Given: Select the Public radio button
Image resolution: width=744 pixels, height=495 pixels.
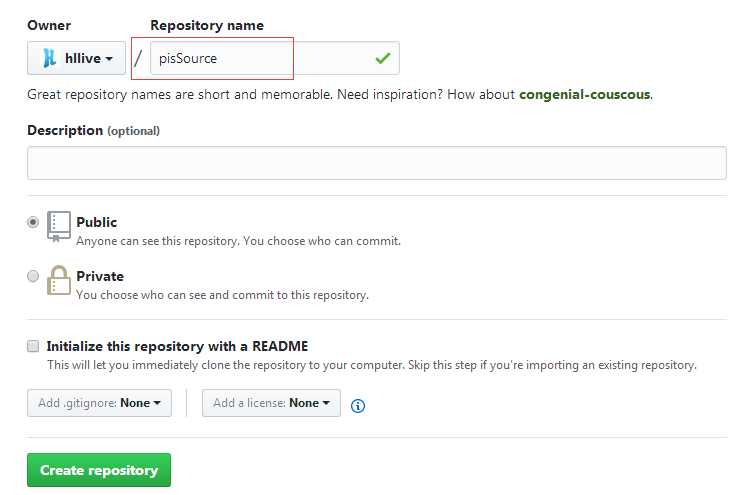Looking at the screenshot, I should tap(33, 222).
